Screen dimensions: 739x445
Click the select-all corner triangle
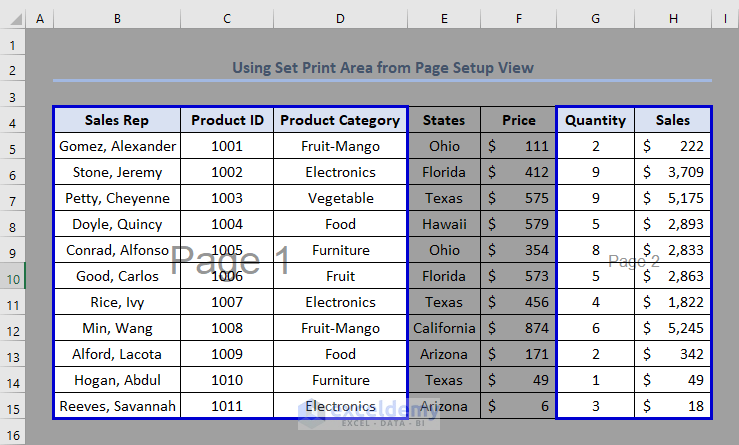tap(12, 18)
